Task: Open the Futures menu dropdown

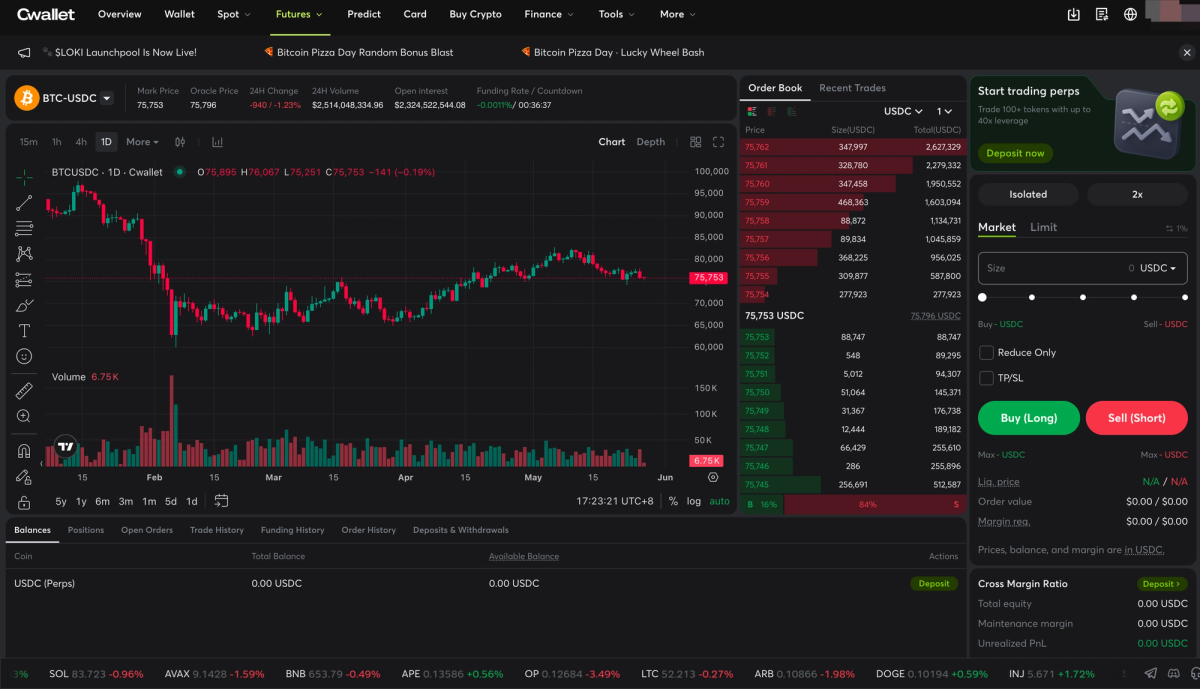Action: (x=299, y=14)
